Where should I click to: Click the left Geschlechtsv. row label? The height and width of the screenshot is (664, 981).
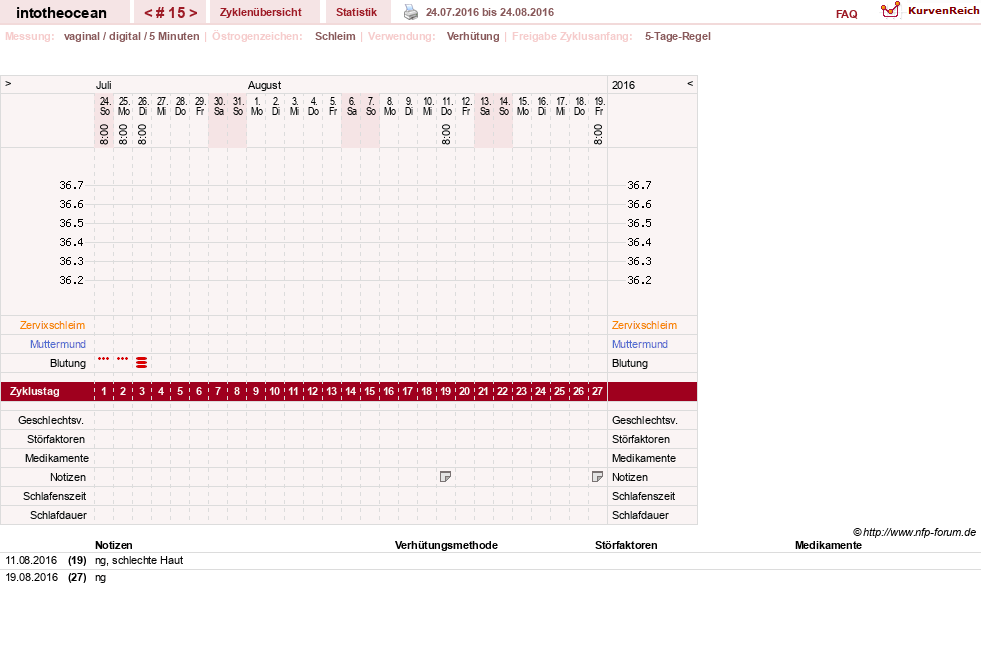[51, 421]
